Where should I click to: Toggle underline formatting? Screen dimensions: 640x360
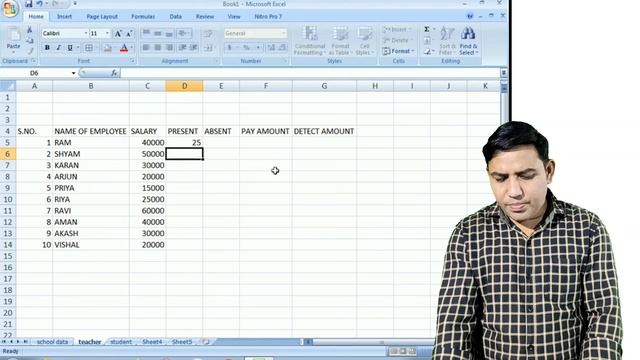[x=70, y=48]
